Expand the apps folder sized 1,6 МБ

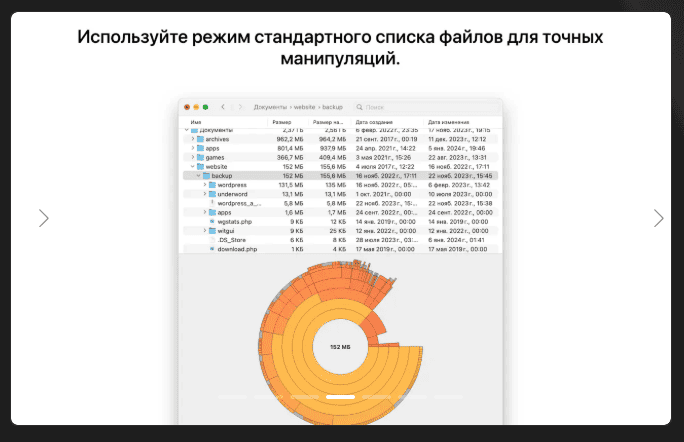(x=205, y=212)
